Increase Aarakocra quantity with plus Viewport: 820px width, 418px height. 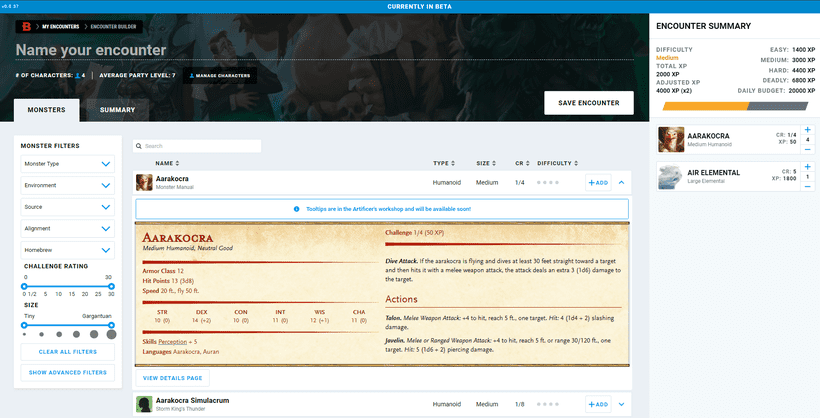coord(807,130)
